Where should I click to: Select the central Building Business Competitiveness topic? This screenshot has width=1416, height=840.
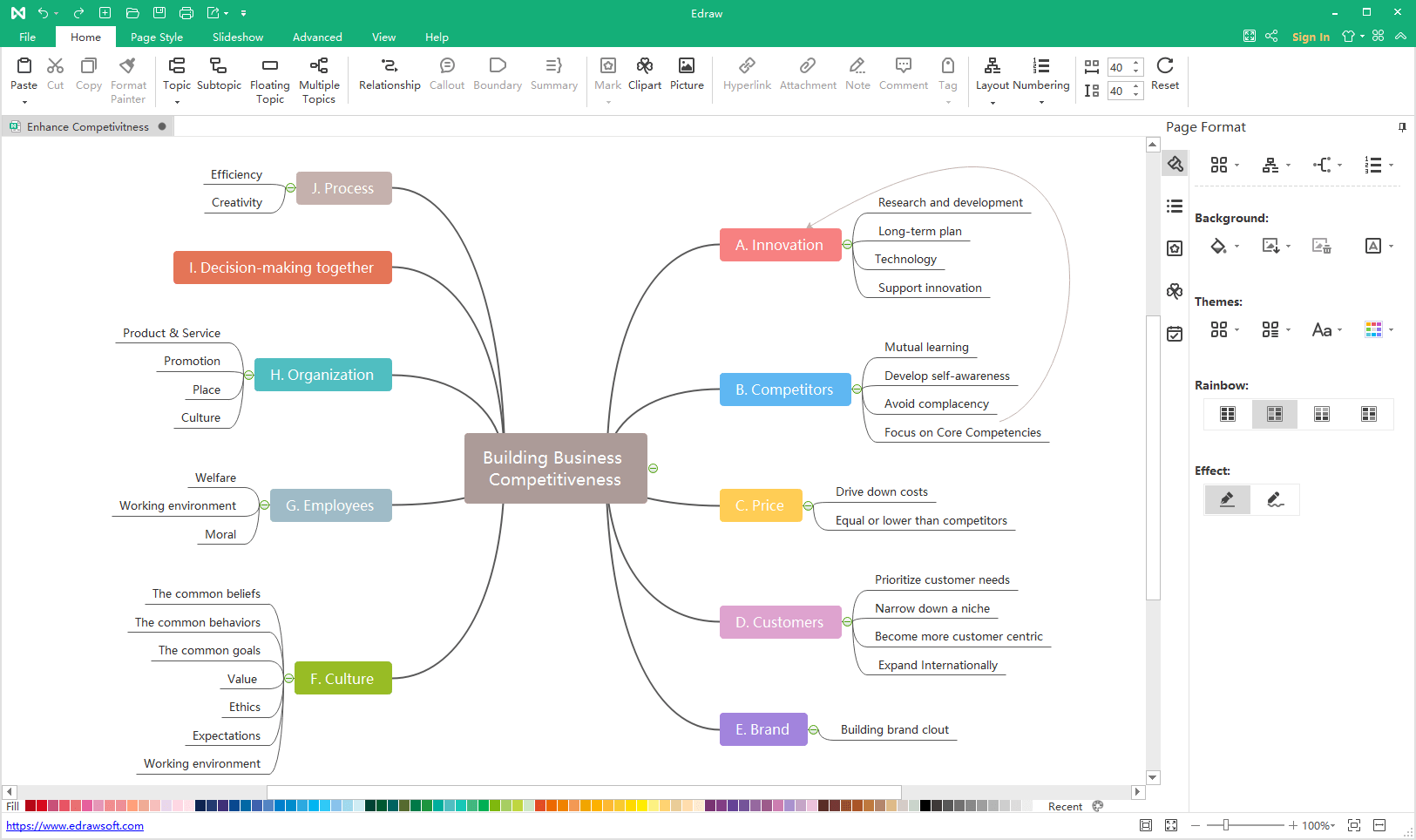(x=555, y=469)
